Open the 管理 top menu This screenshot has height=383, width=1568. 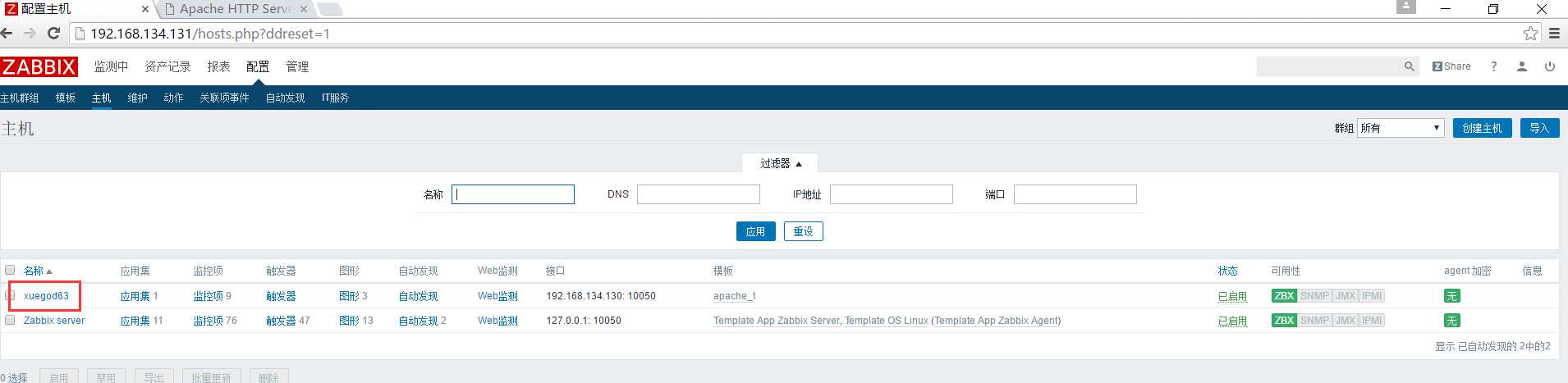click(x=297, y=66)
